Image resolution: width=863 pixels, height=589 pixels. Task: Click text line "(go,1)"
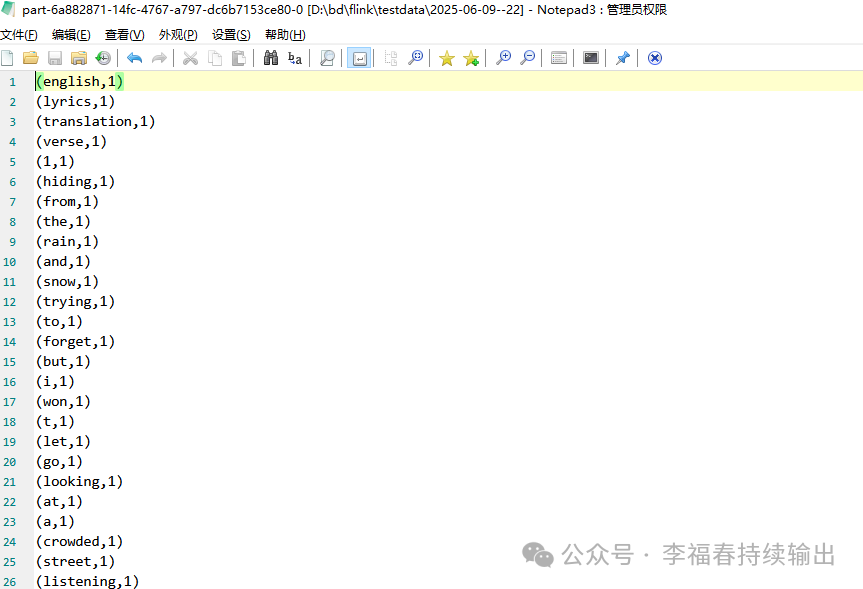[x=59, y=462]
